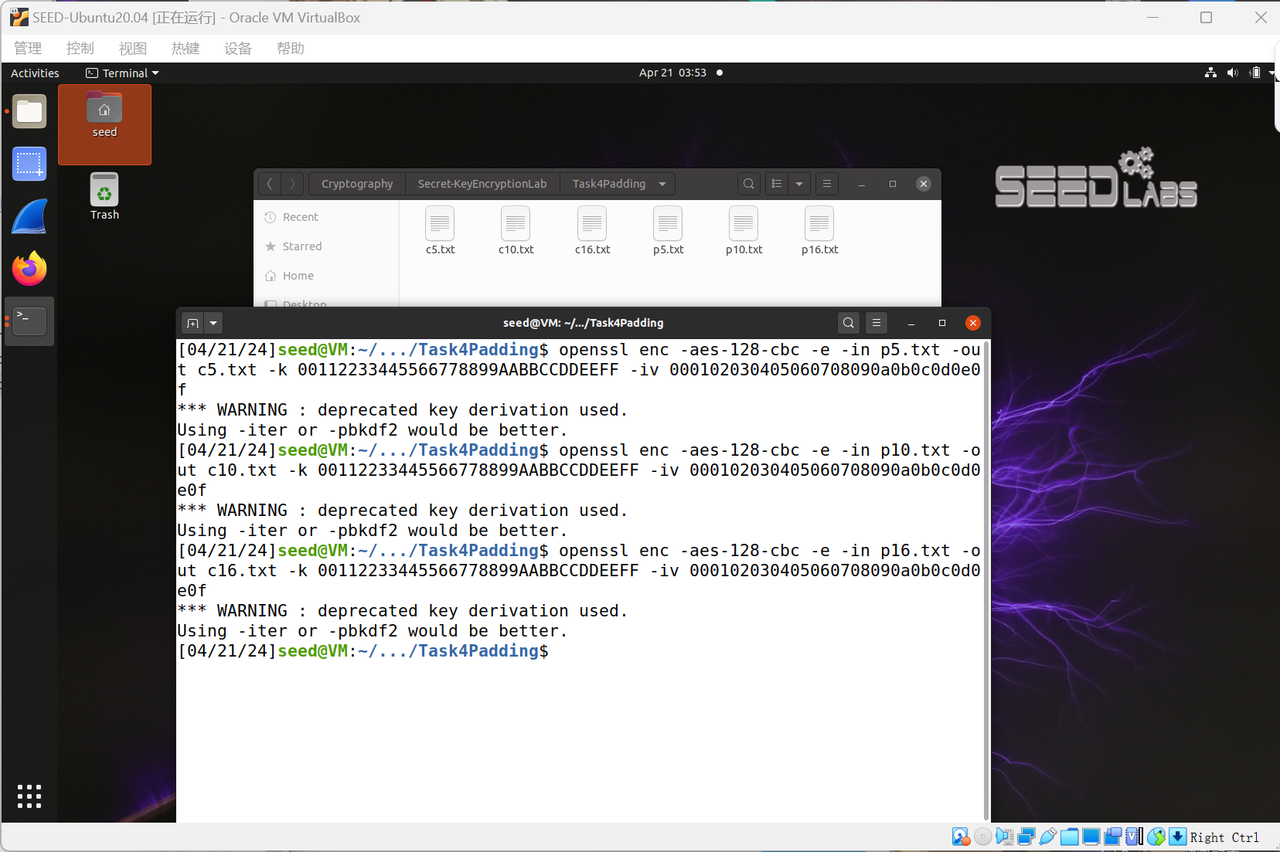Viewport: 1280px width, 852px height.
Task: Open 热键 menu in VirtualBox
Action: [185, 48]
